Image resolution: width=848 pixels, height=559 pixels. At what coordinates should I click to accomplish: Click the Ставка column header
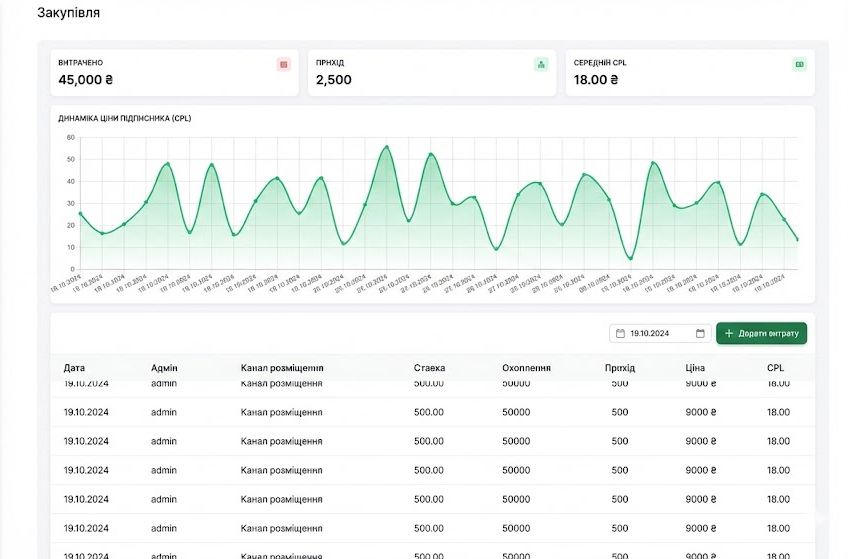point(429,368)
